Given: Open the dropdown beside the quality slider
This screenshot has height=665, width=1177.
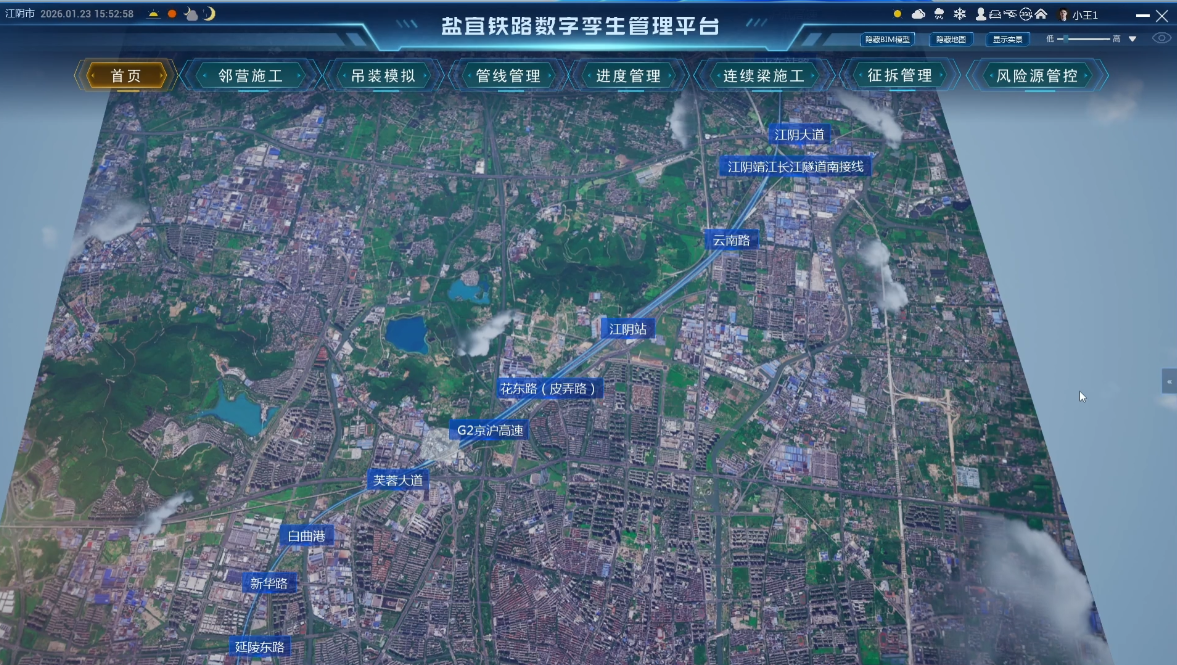Looking at the screenshot, I should point(1134,37).
